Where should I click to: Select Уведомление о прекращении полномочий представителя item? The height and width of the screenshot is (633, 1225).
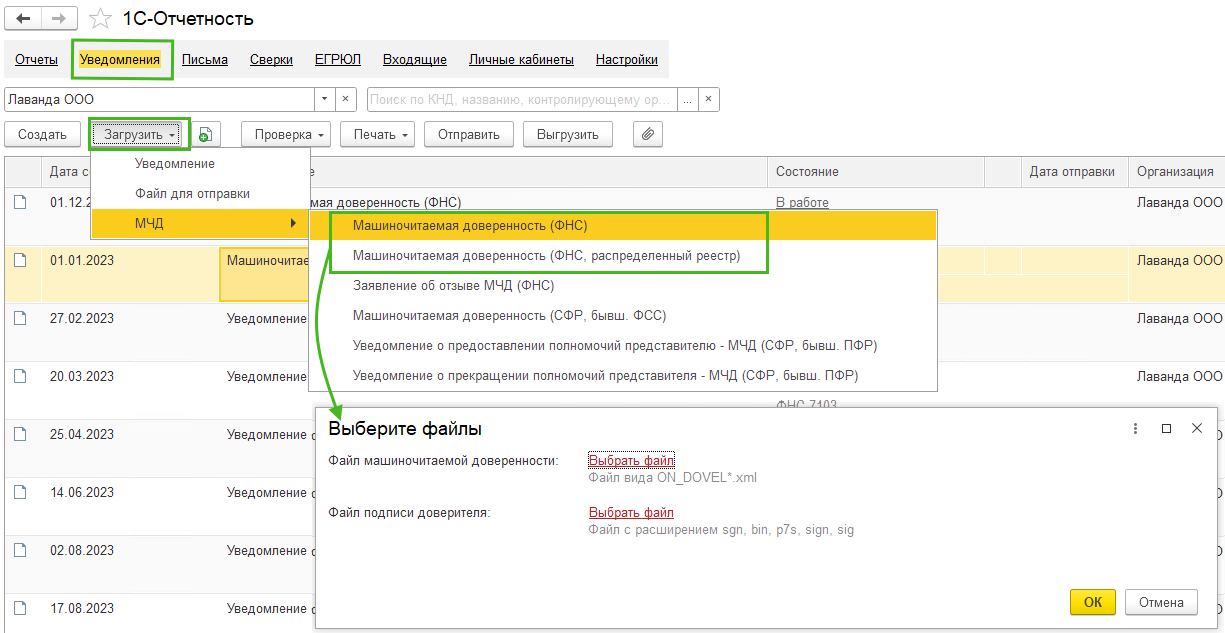point(622,376)
